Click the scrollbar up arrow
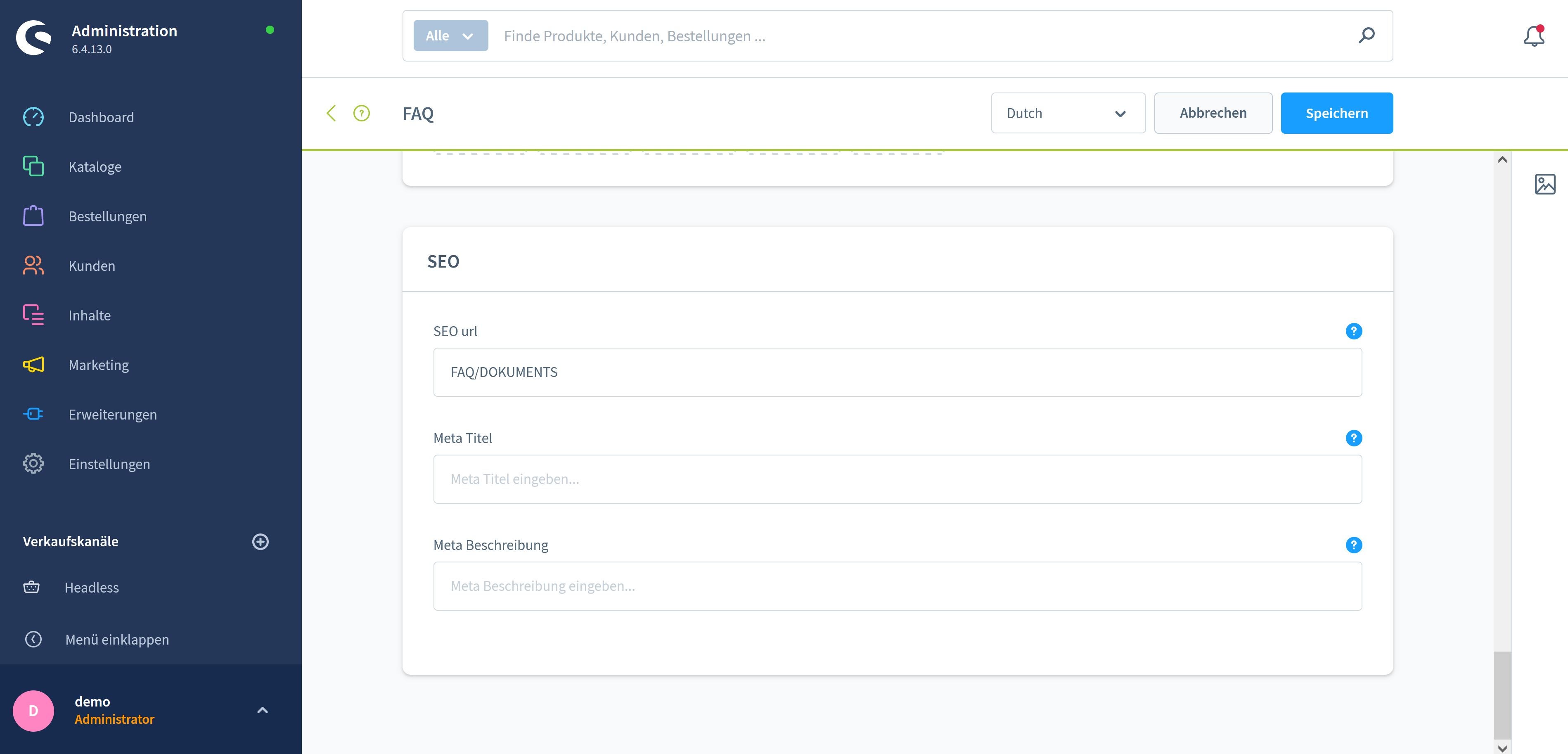Viewport: 1568px width, 754px height. 1502,159
